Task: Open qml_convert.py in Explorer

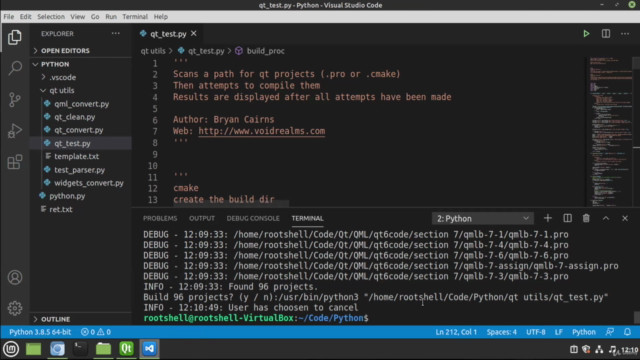Action: pos(82,104)
